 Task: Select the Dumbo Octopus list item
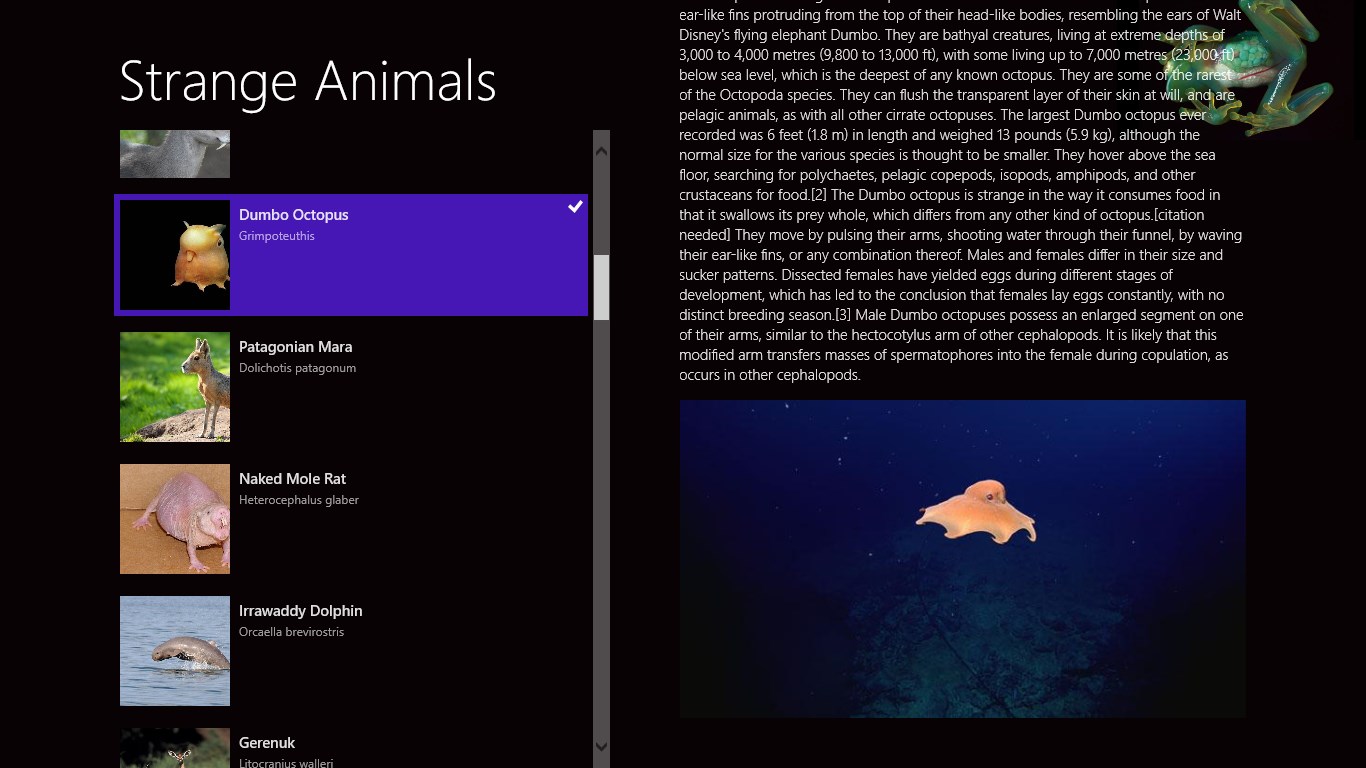(351, 255)
